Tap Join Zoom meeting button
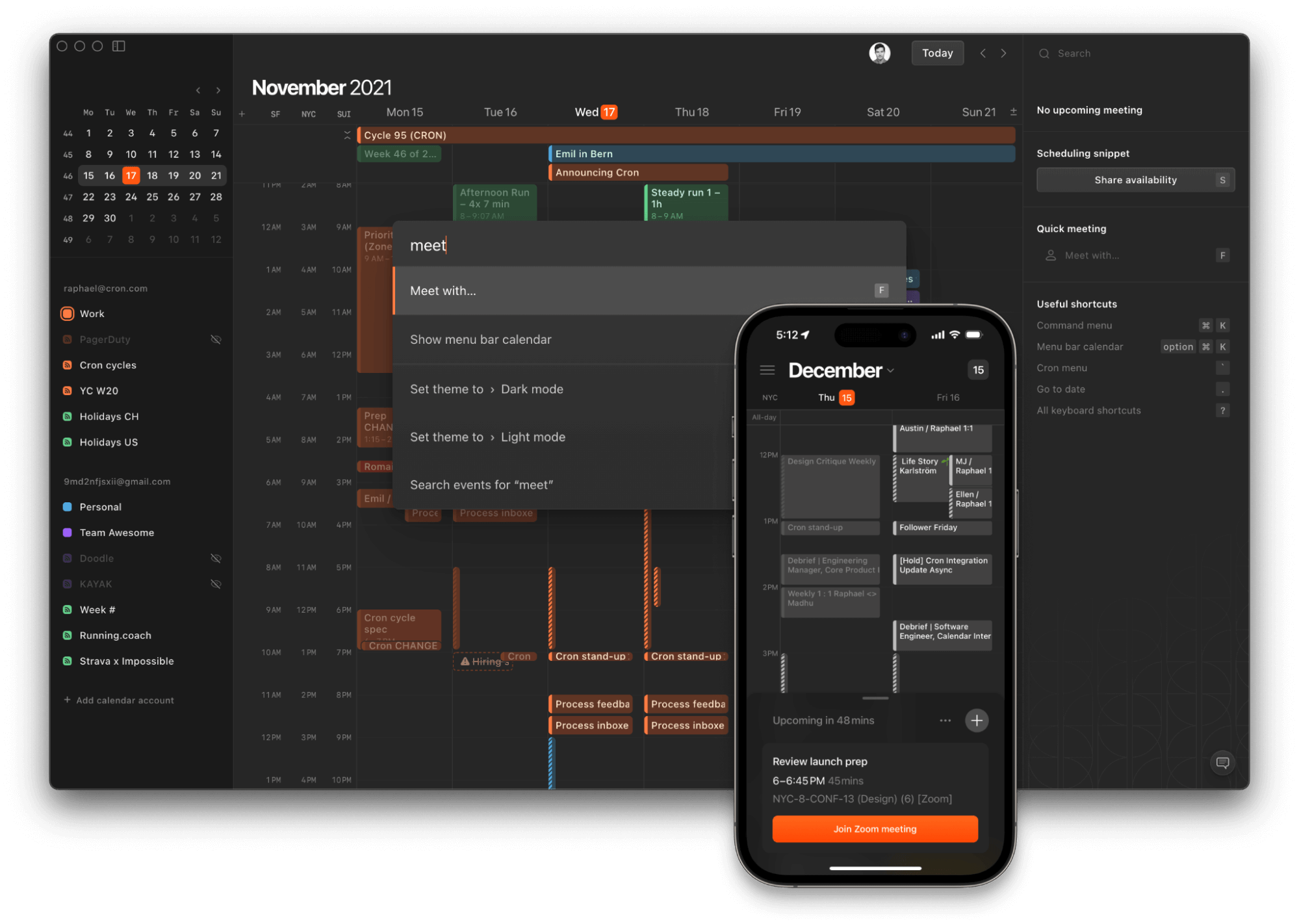Viewport: 1299px width, 924px height. coord(874,828)
